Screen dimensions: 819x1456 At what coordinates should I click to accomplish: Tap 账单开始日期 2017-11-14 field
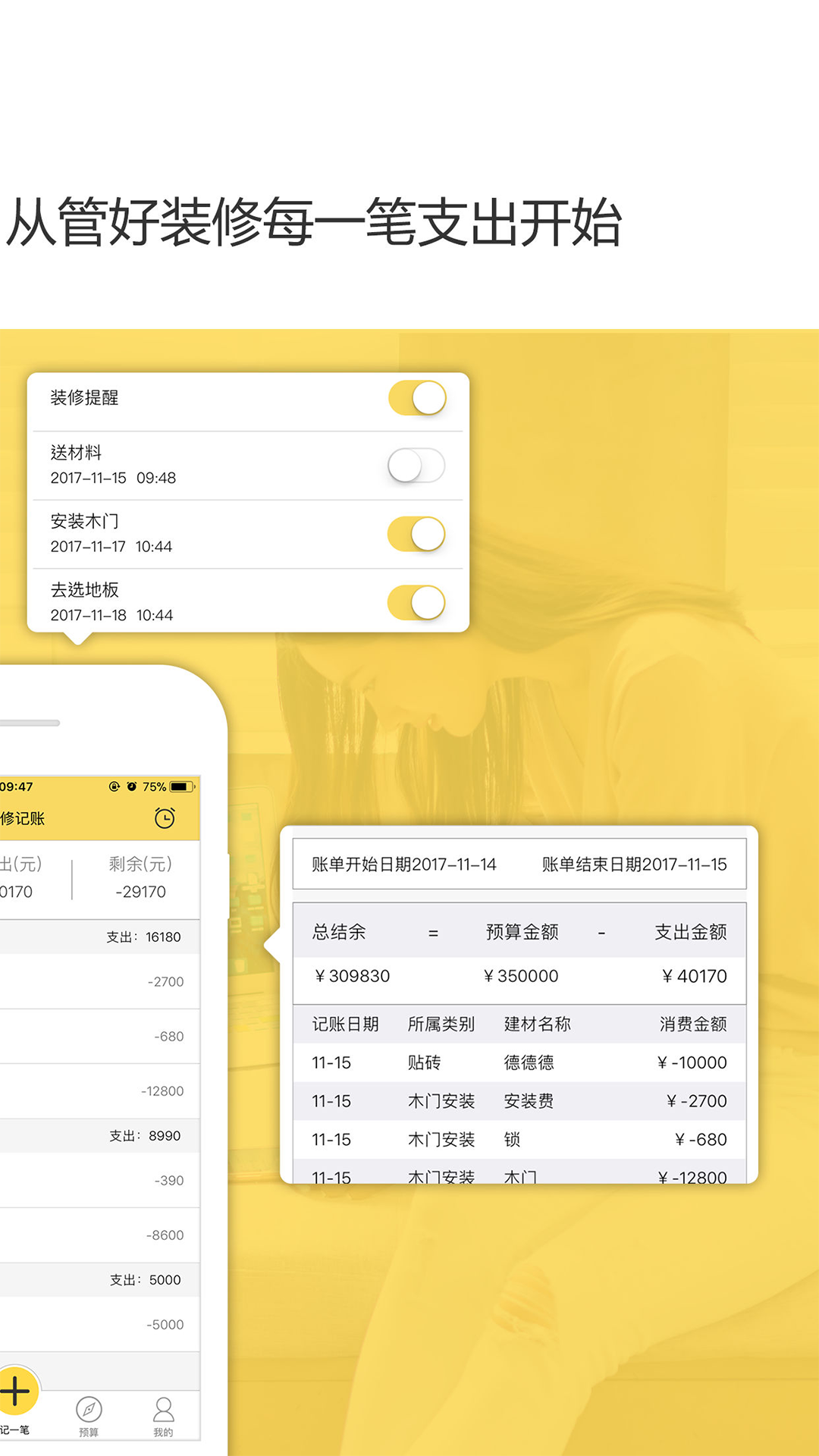403,864
